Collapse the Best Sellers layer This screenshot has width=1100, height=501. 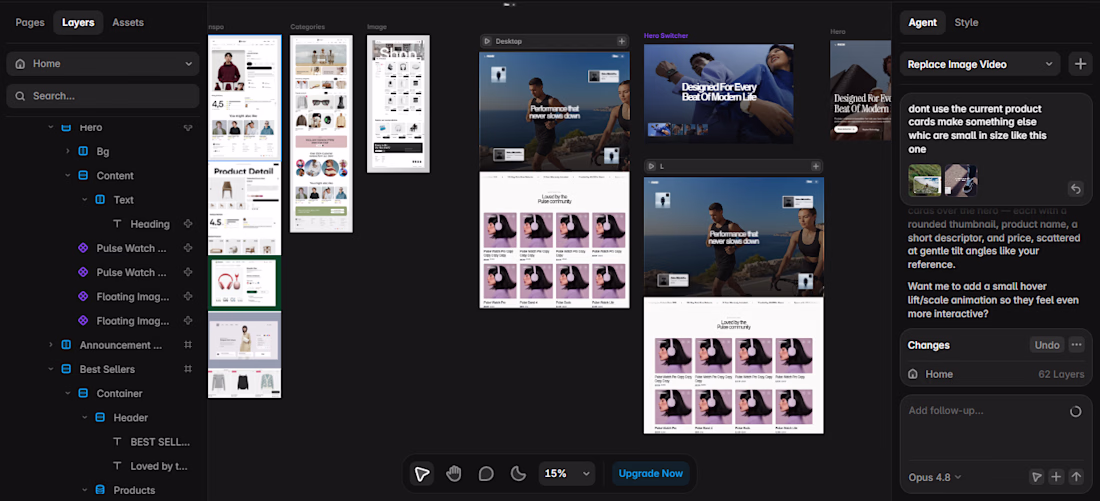(51, 369)
